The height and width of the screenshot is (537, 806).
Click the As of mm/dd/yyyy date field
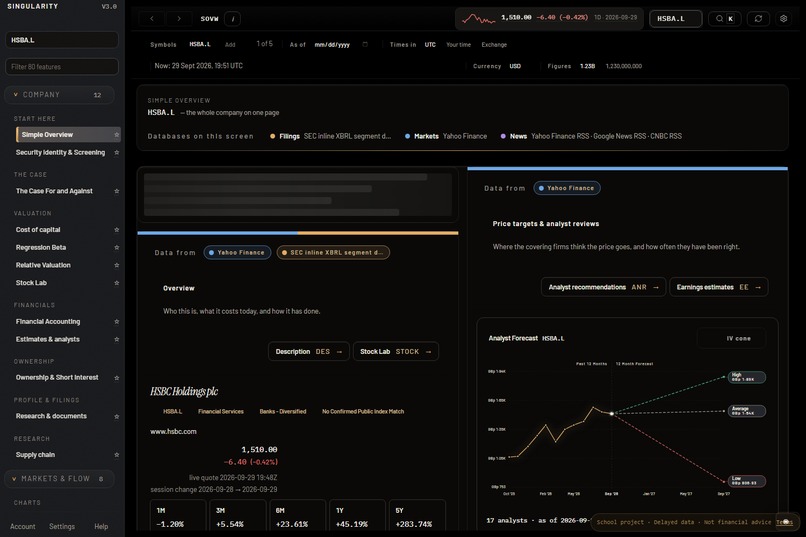(332, 45)
